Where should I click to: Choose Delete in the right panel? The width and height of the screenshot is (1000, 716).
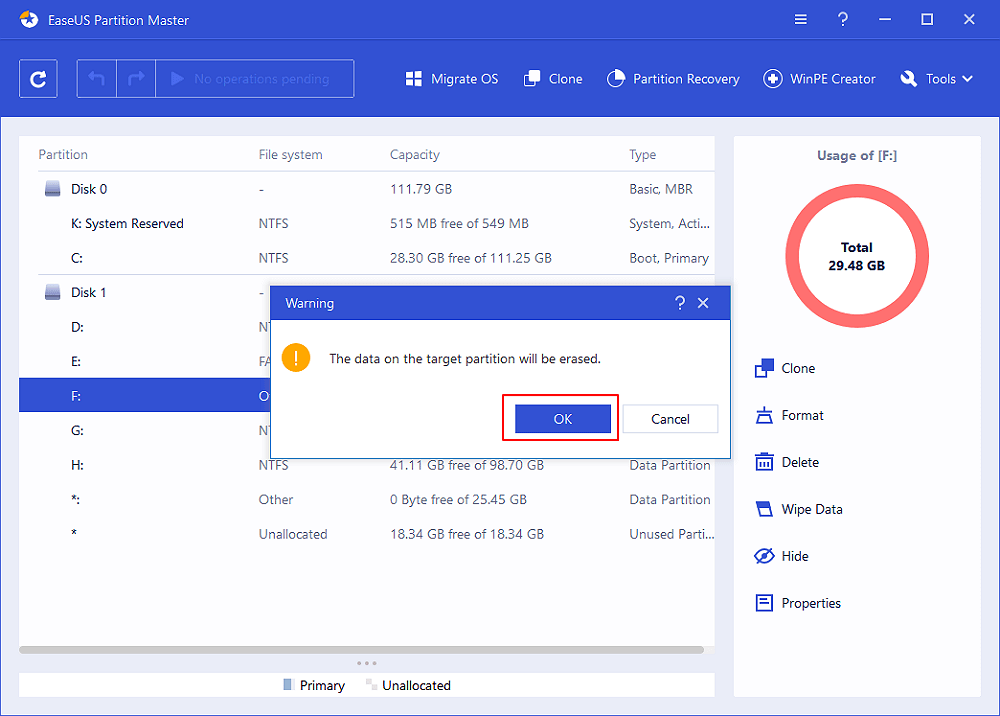click(x=787, y=462)
